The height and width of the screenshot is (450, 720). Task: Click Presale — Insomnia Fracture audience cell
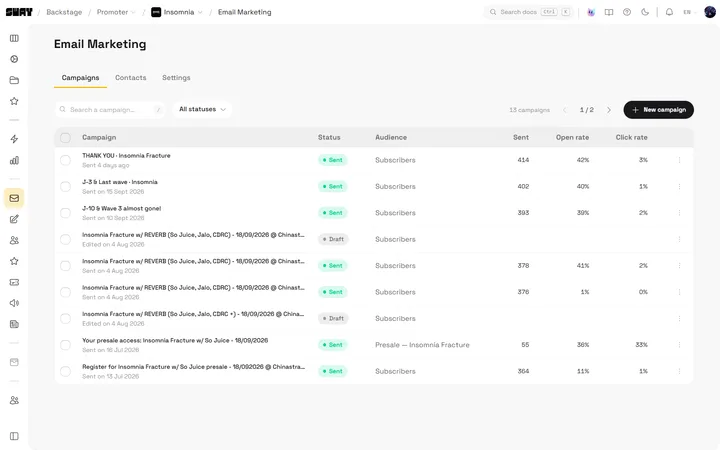[x=422, y=345]
